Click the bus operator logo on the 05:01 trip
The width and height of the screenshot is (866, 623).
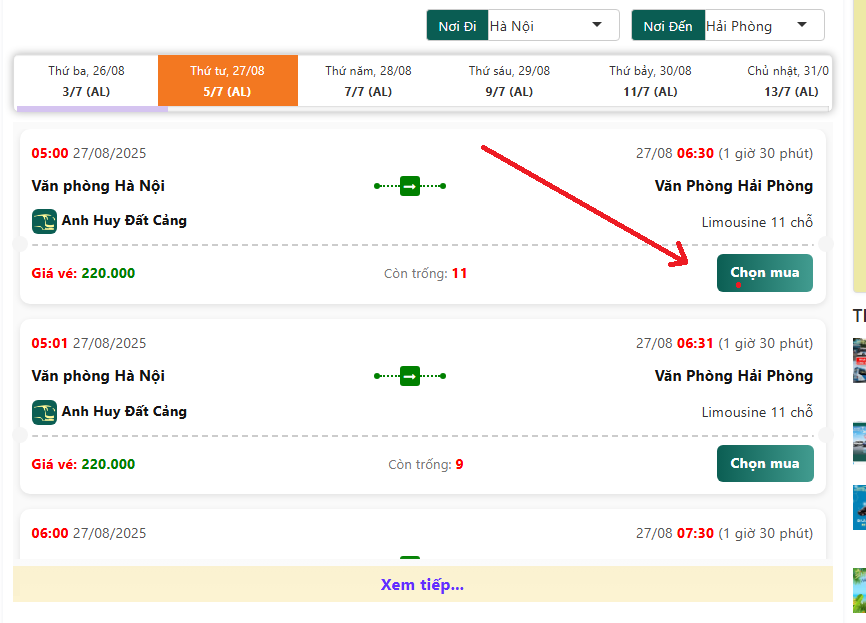44,411
